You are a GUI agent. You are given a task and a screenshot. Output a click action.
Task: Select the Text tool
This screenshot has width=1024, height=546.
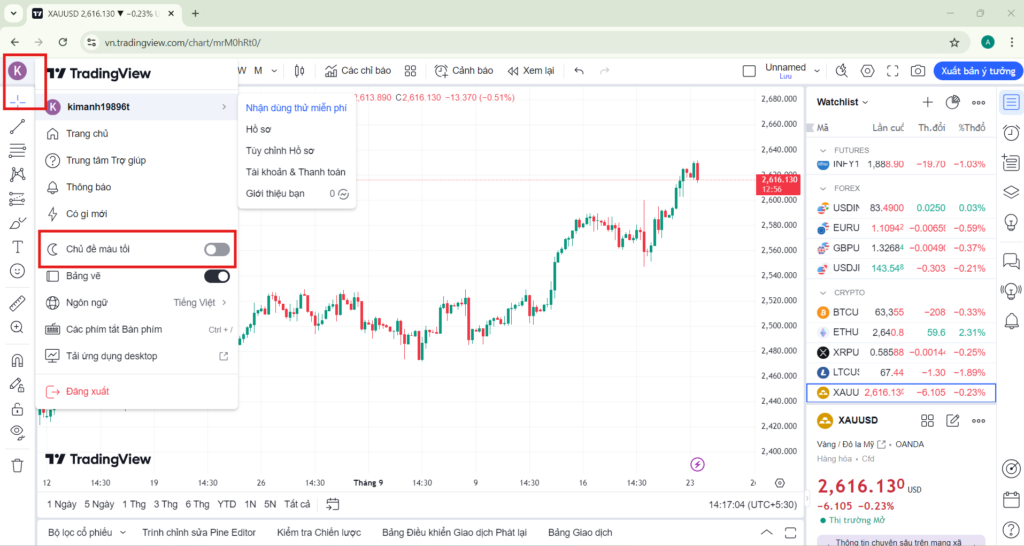[x=18, y=247]
